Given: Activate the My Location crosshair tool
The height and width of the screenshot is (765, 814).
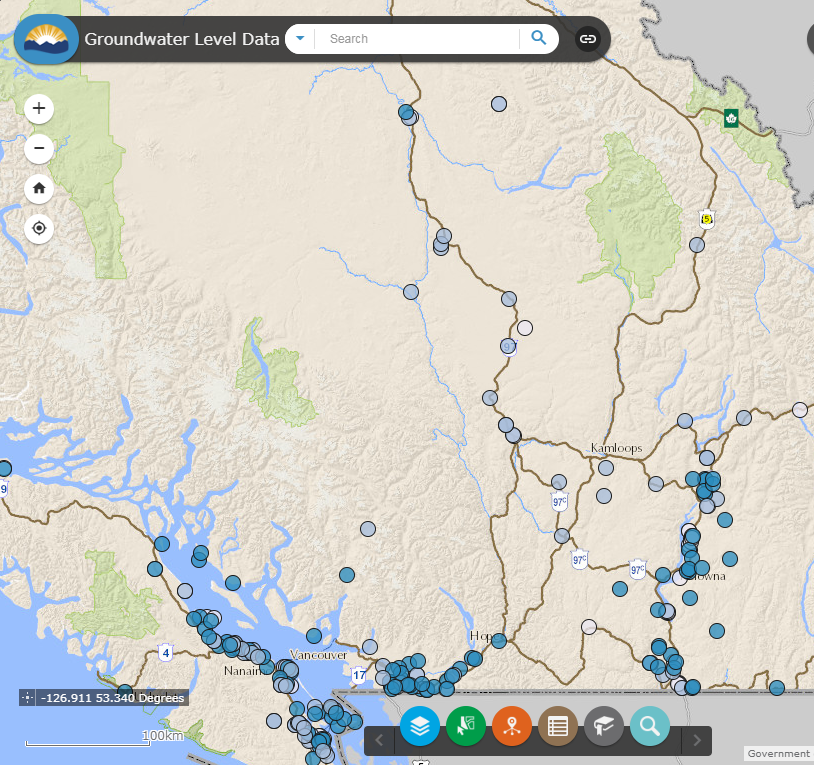Looking at the screenshot, I should point(38,228).
